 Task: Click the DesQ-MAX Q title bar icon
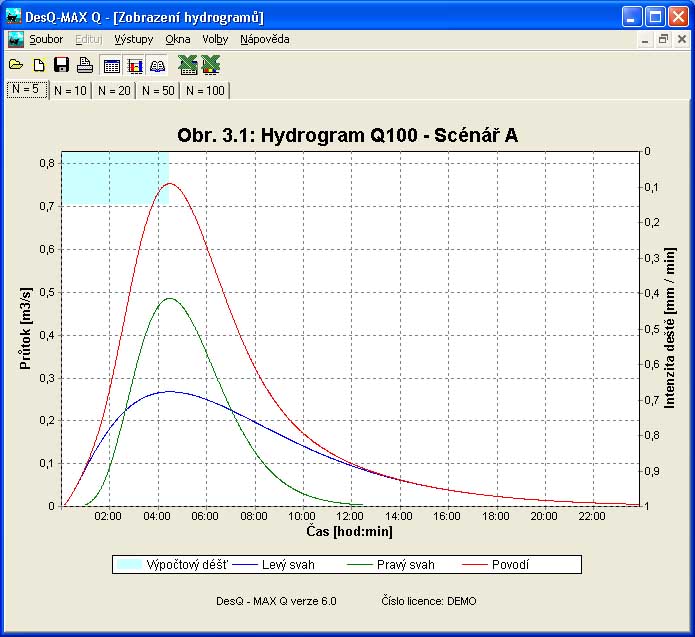pos(13,16)
